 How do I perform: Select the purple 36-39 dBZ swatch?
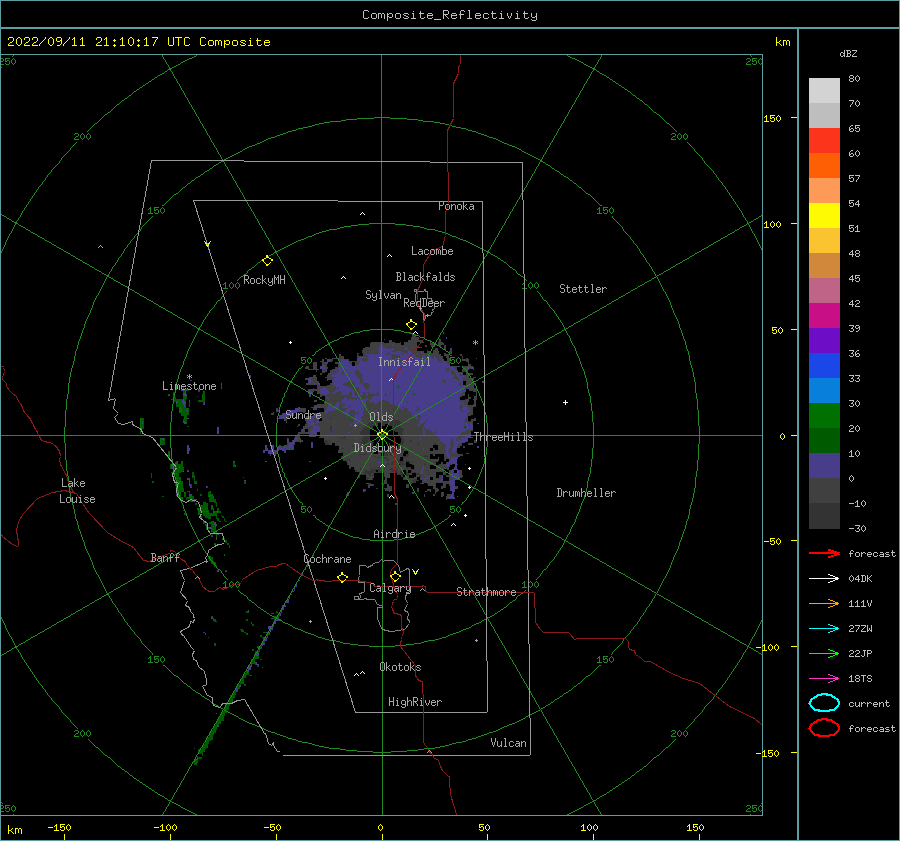coord(824,340)
